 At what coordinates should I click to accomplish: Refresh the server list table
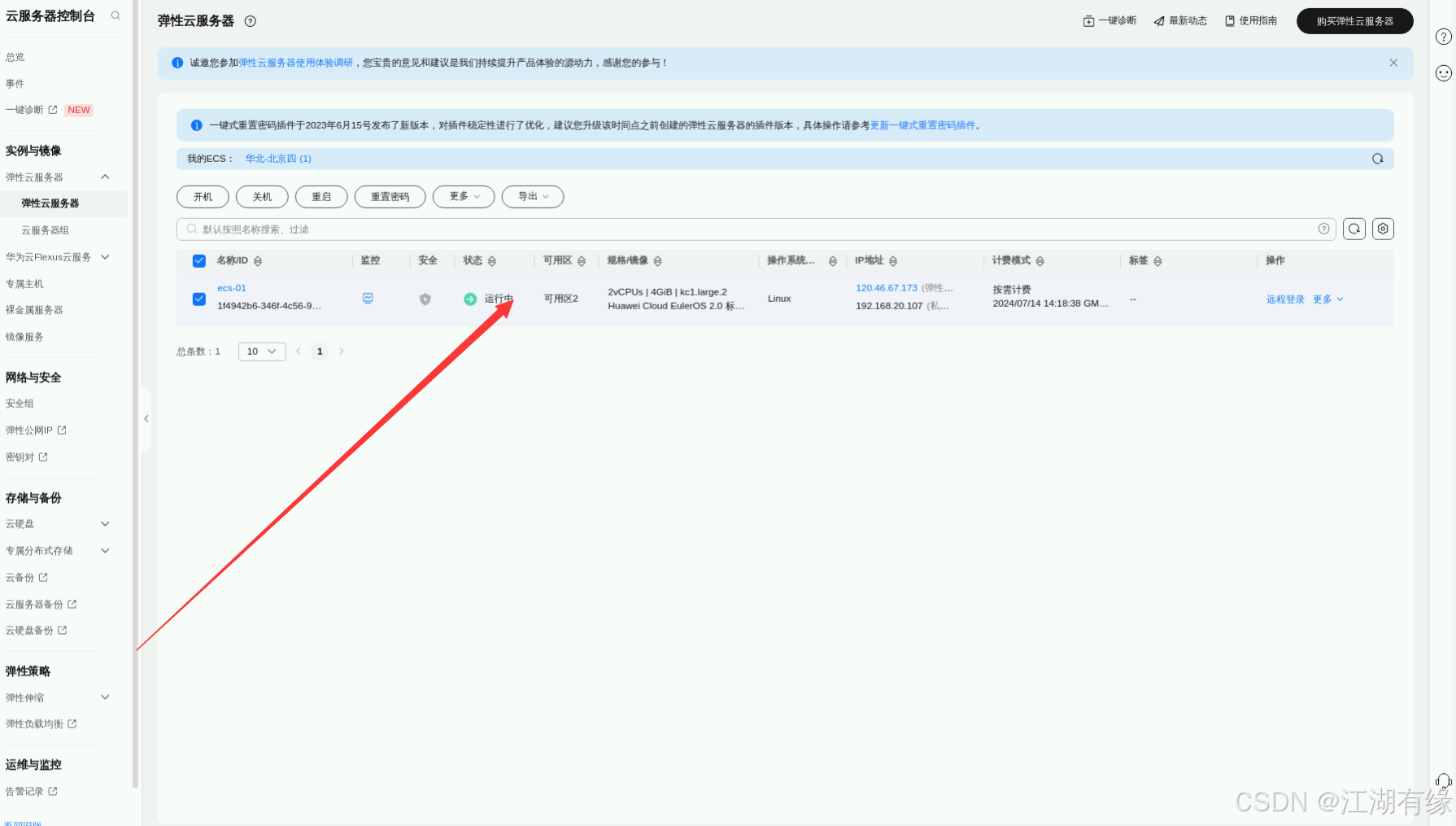pyautogui.click(x=1354, y=229)
